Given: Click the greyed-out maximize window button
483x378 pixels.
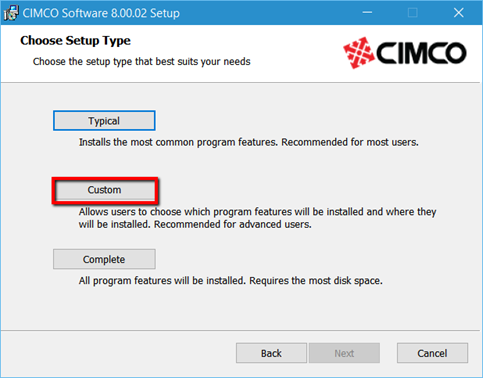Looking at the screenshot, I should point(413,13).
